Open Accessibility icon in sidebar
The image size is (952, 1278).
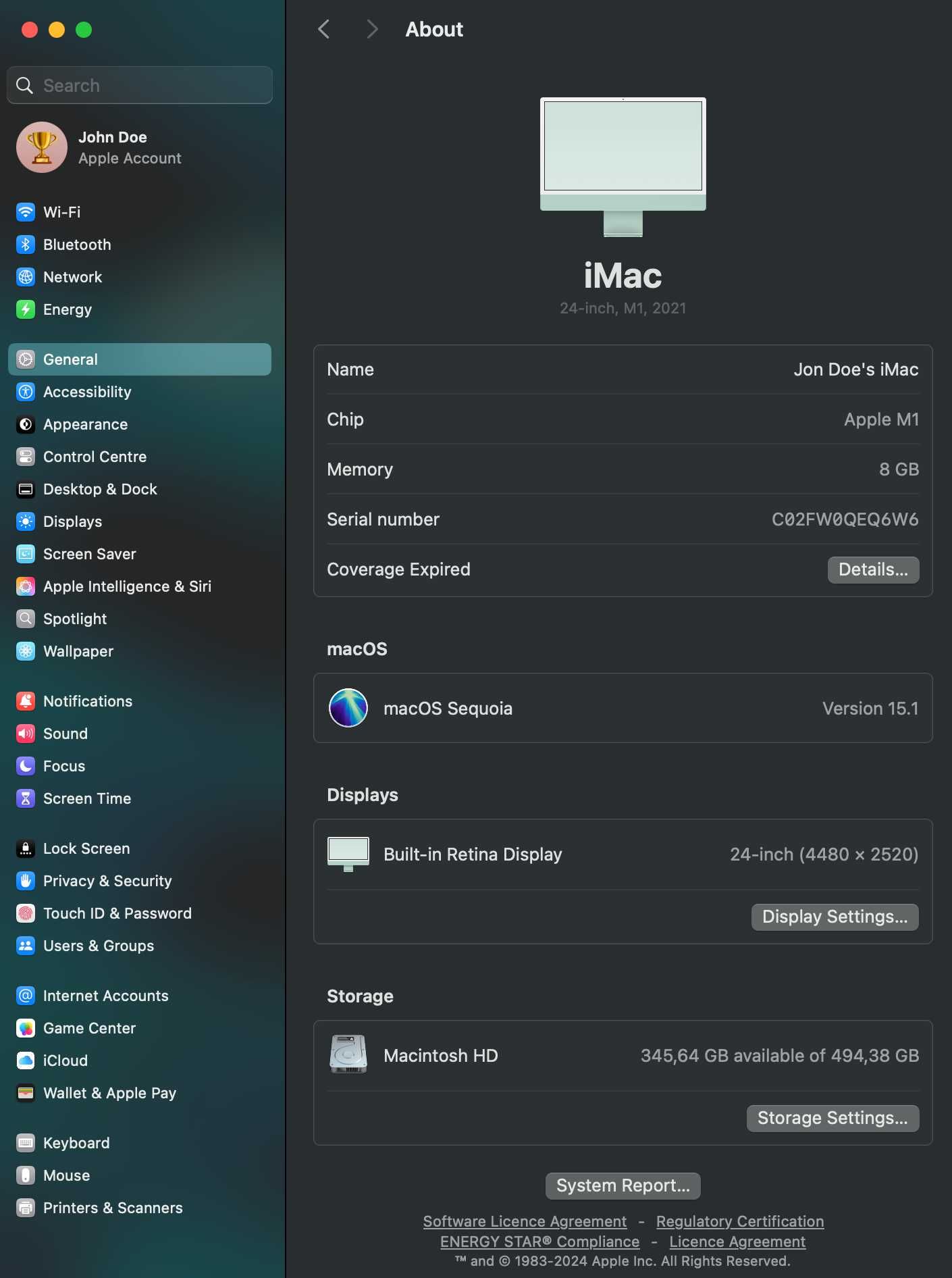[26, 392]
